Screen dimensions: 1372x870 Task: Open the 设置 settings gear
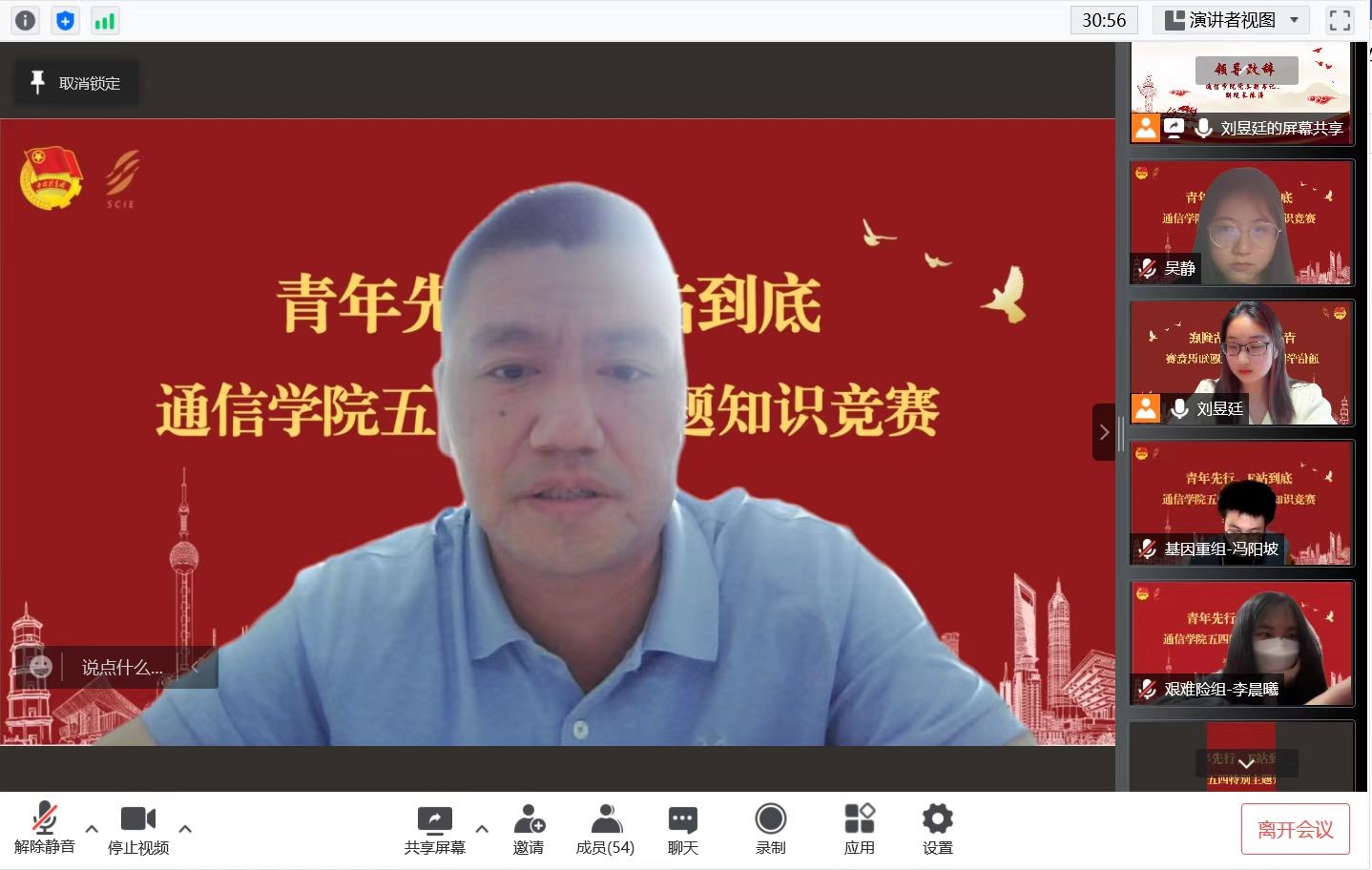coord(937,828)
